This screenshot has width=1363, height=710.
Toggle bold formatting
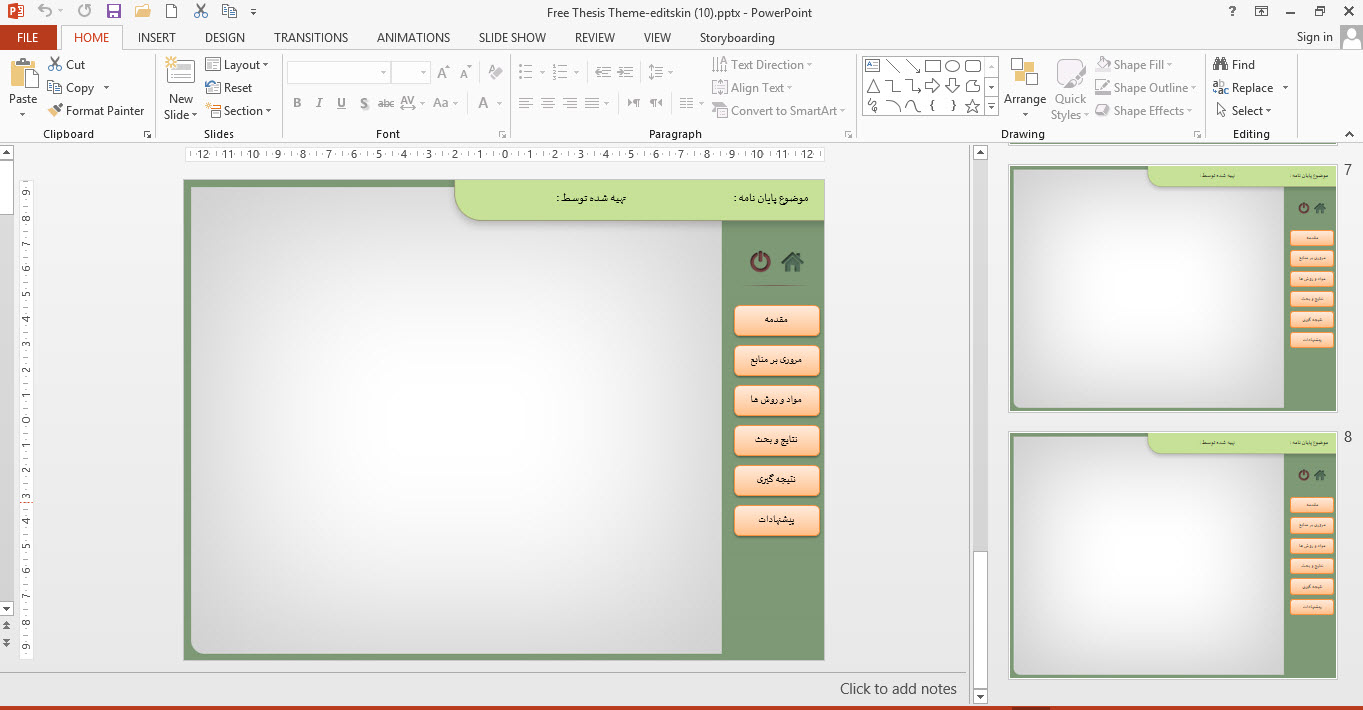click(x=297, y=103)
